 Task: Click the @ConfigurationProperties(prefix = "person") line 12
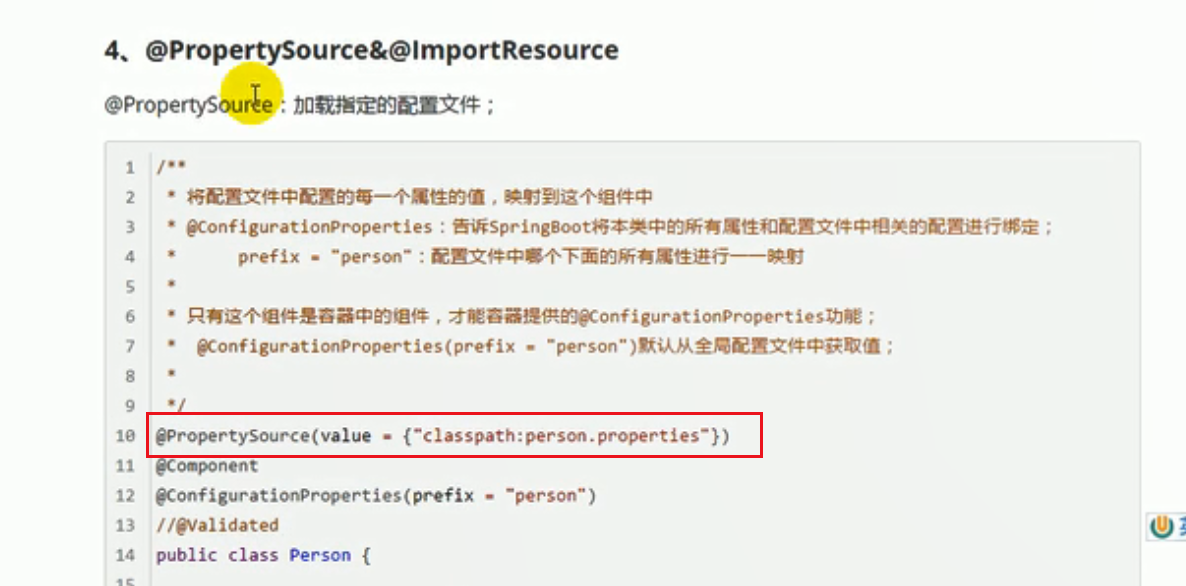click(376, 496)
